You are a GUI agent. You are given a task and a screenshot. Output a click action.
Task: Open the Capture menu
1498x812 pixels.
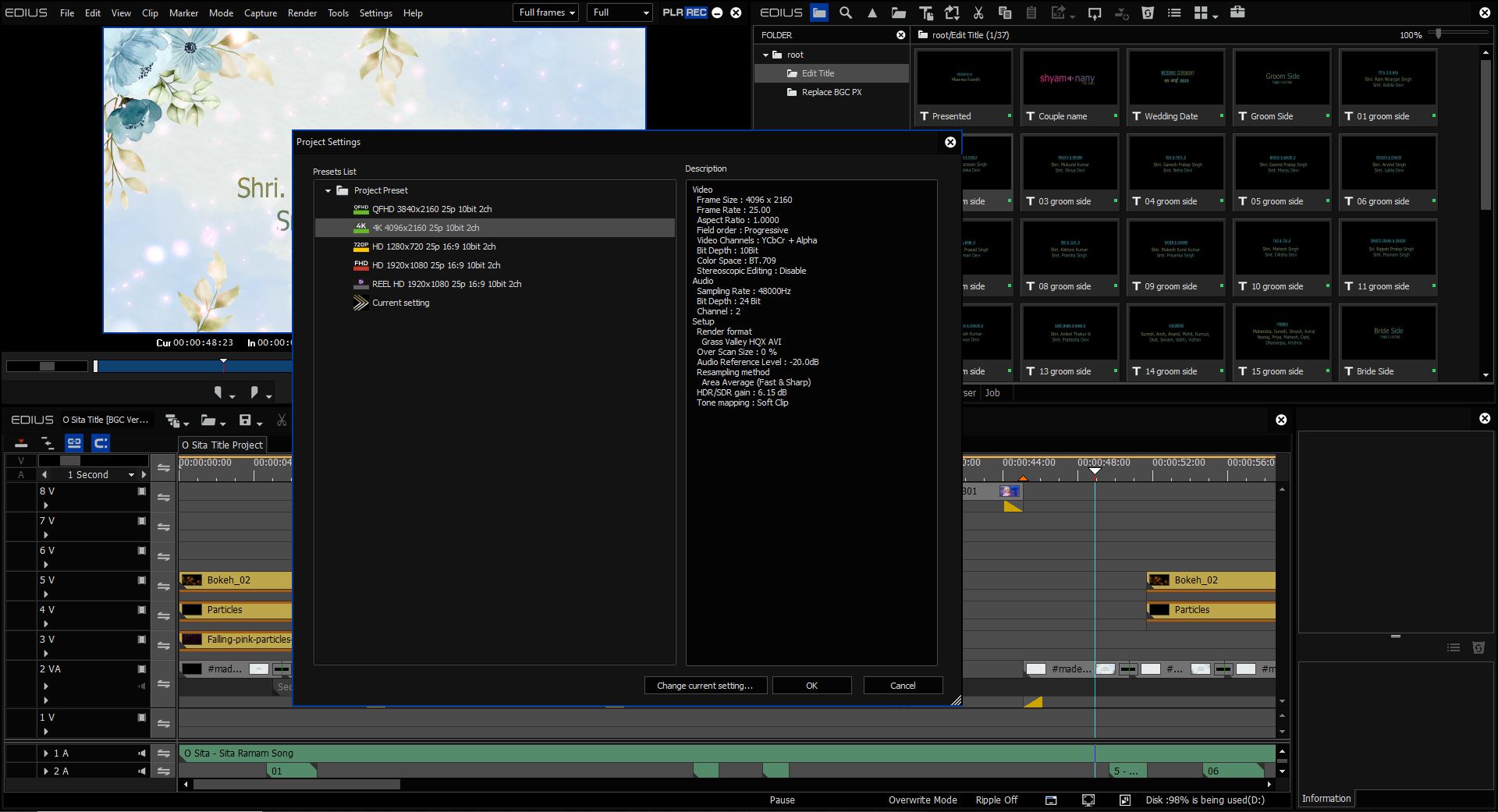click(x=260, y=12)
